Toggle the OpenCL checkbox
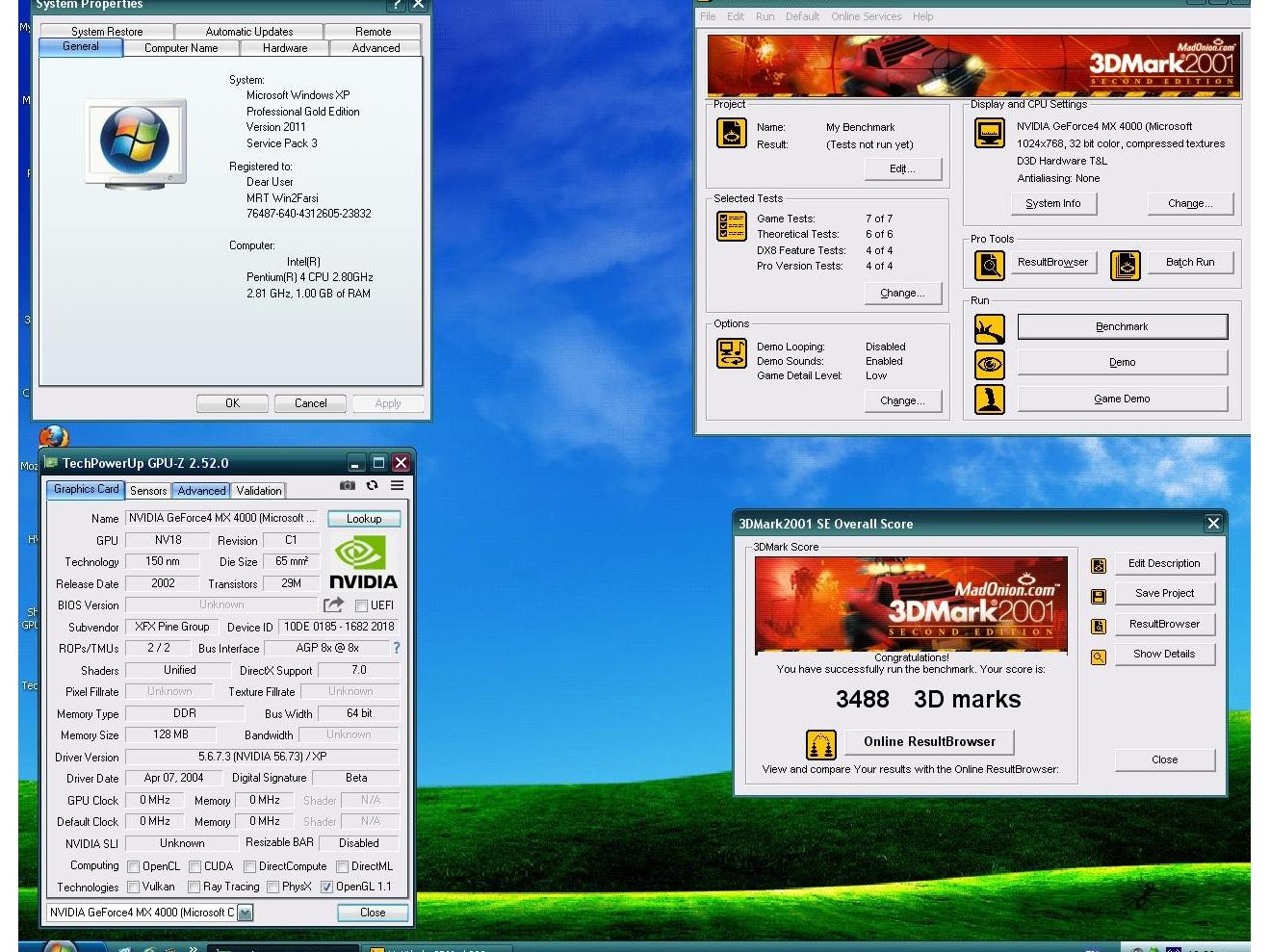1270x952 pixels. click(x=134, y=866)
